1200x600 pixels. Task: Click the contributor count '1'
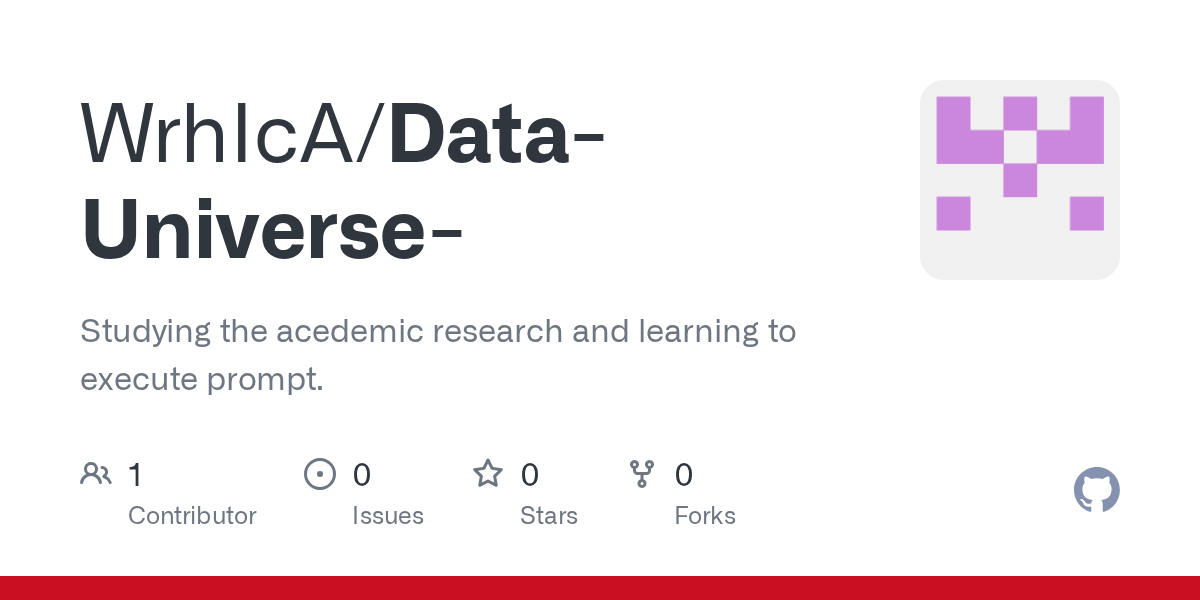[x=135, y=474]
